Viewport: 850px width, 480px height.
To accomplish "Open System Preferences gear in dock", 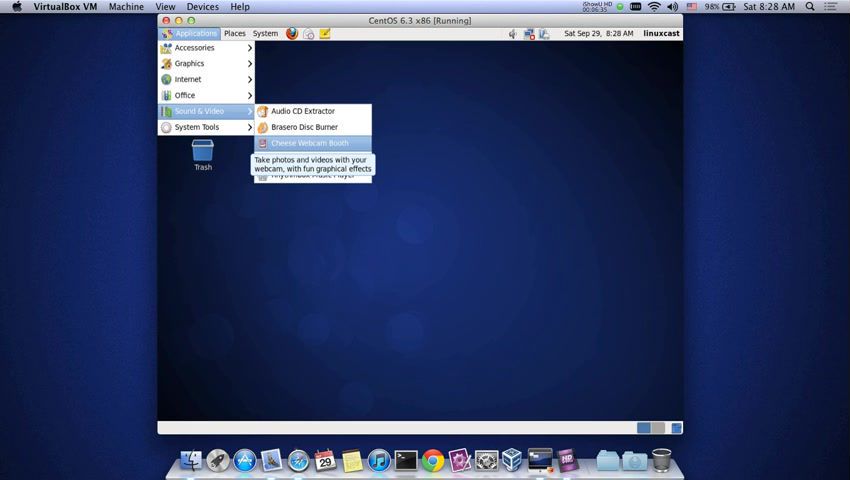I will (x=486, y=460).
